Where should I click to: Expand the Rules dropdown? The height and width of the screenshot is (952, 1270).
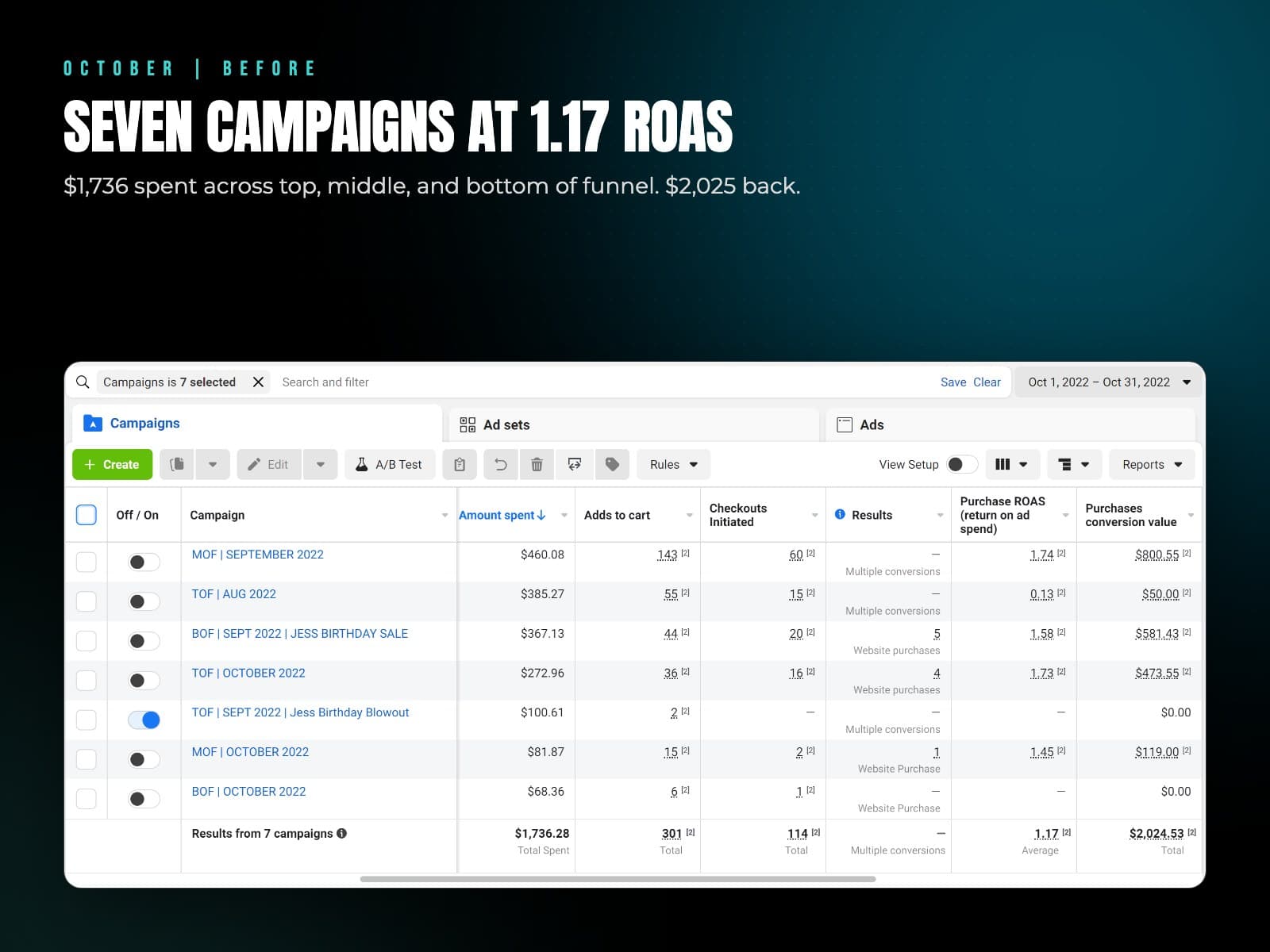click(x=674, y=465)
